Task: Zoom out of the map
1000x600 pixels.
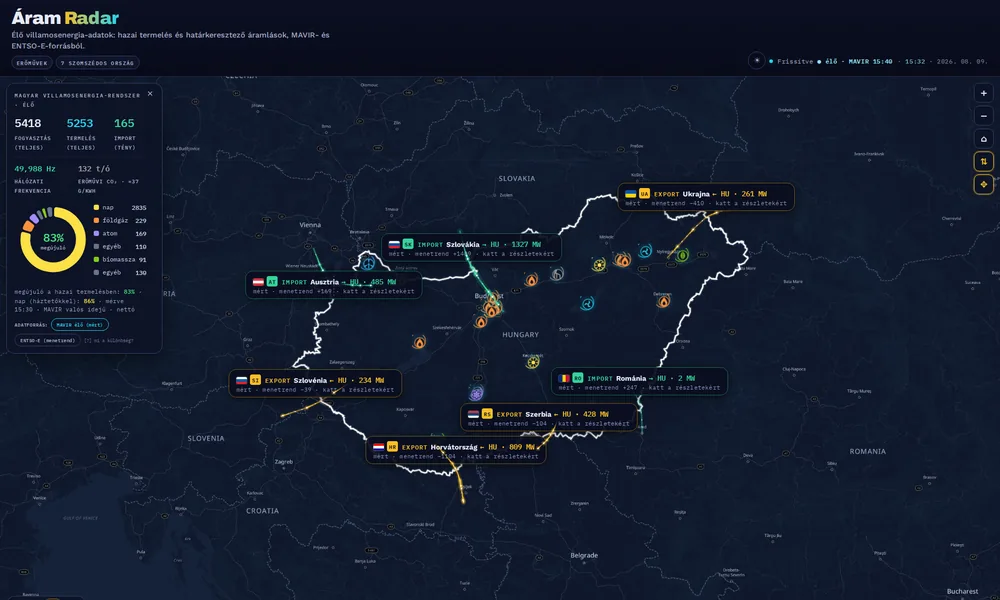Action: pos(983,116)
